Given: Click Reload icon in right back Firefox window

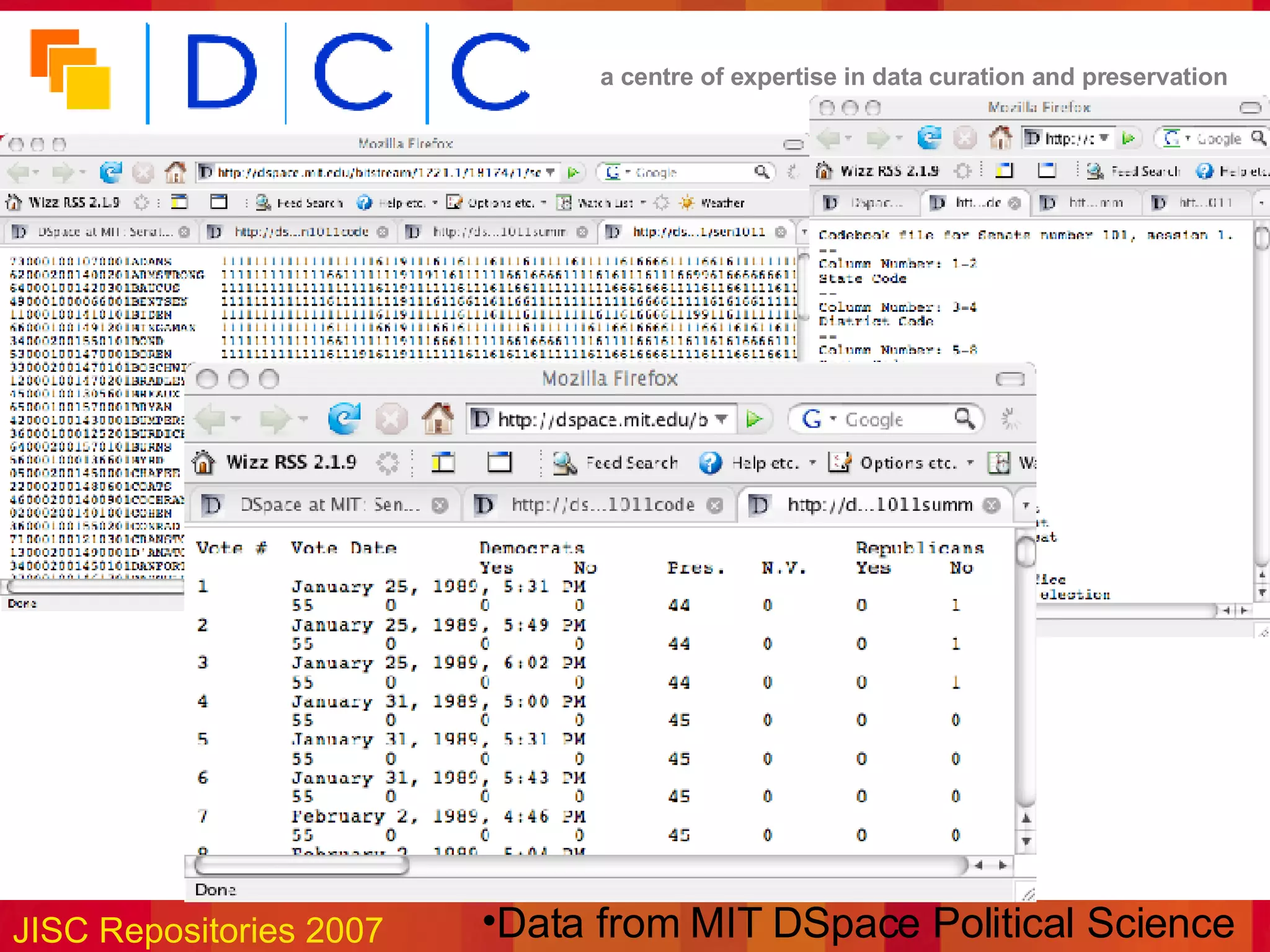Looking at the screenshot, I should (x=929, y=138).
